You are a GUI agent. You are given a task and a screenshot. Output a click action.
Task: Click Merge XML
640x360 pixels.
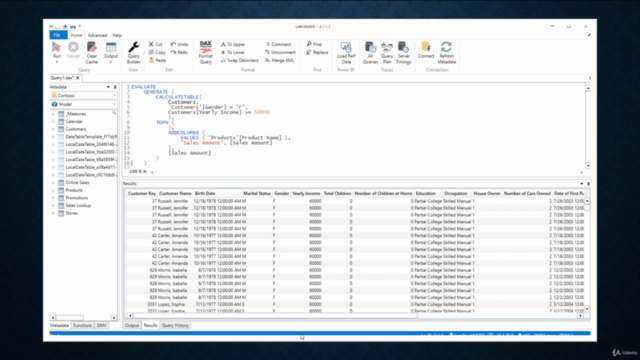280,60
